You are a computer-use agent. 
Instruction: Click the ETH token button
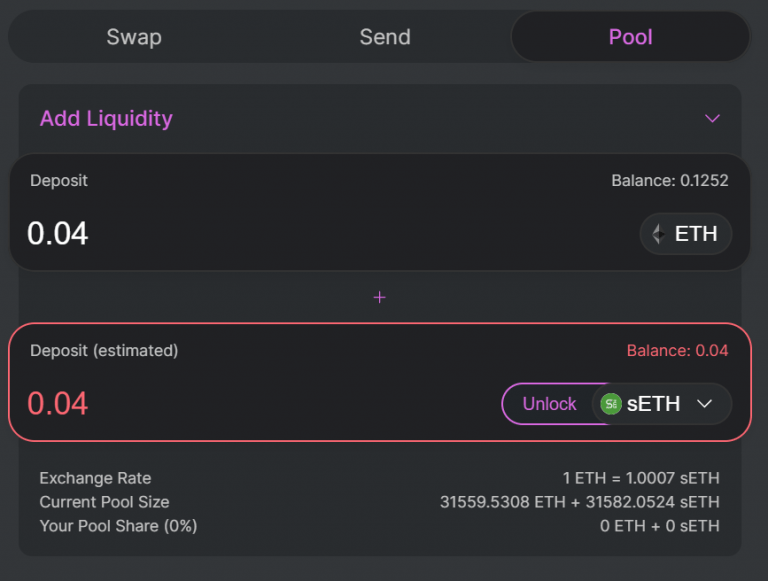686,234
